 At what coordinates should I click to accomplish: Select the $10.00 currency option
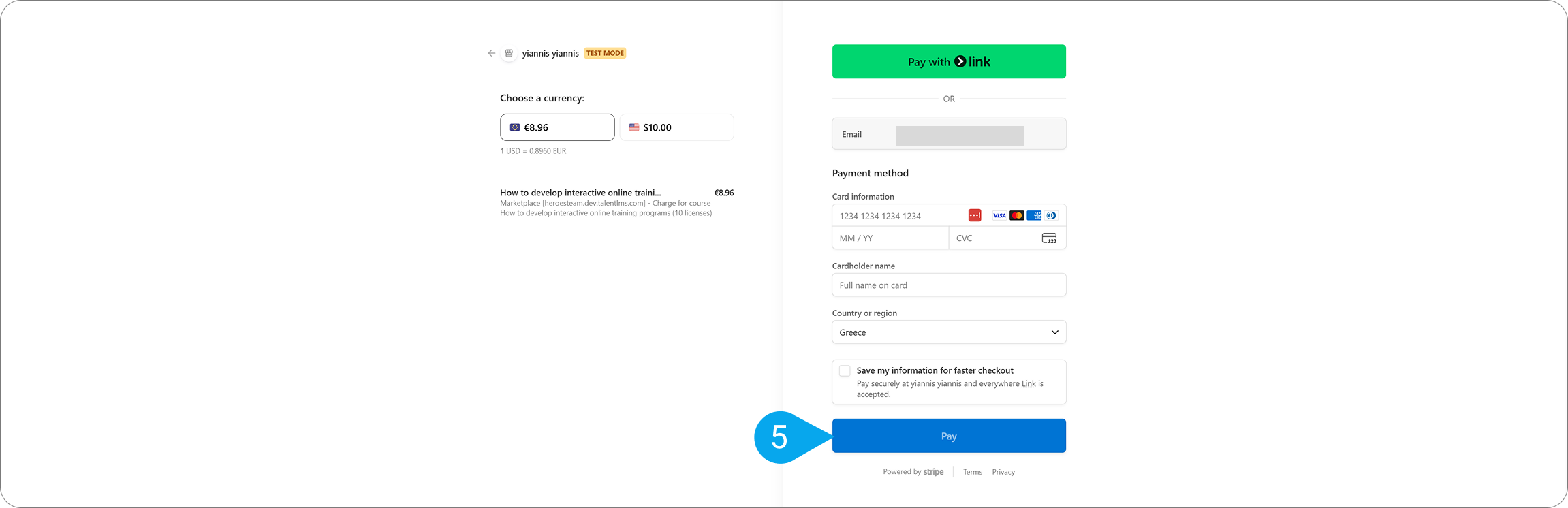(x=676, y=127)
